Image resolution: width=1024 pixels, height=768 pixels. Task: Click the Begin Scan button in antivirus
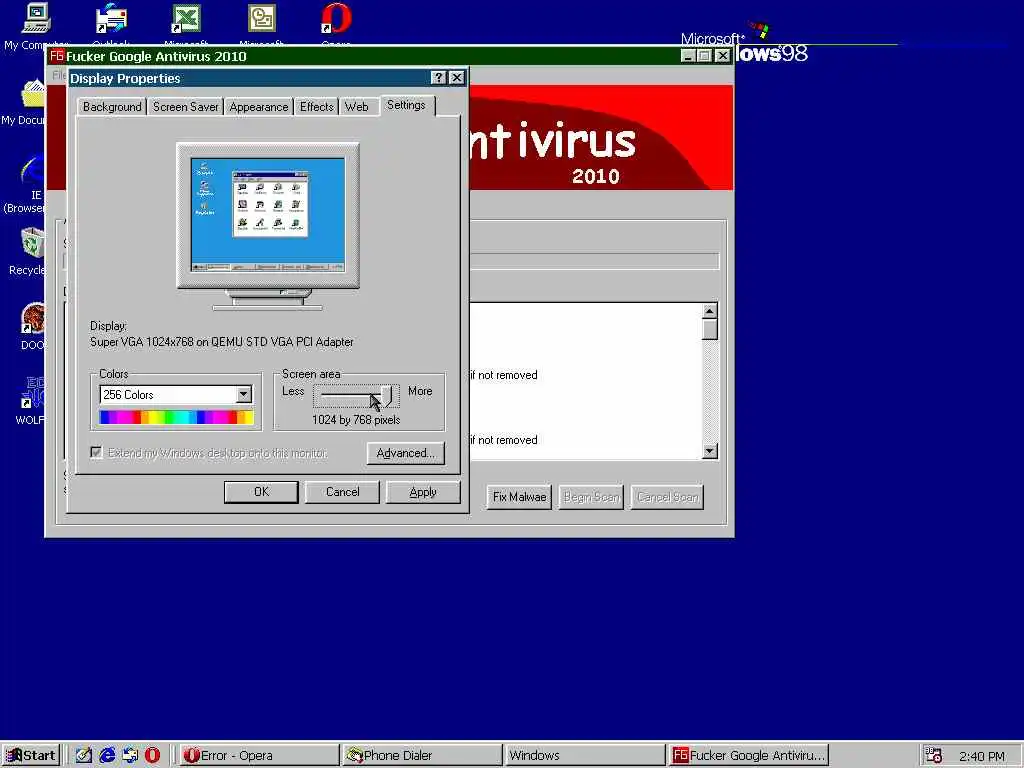(x=591, y=497)
